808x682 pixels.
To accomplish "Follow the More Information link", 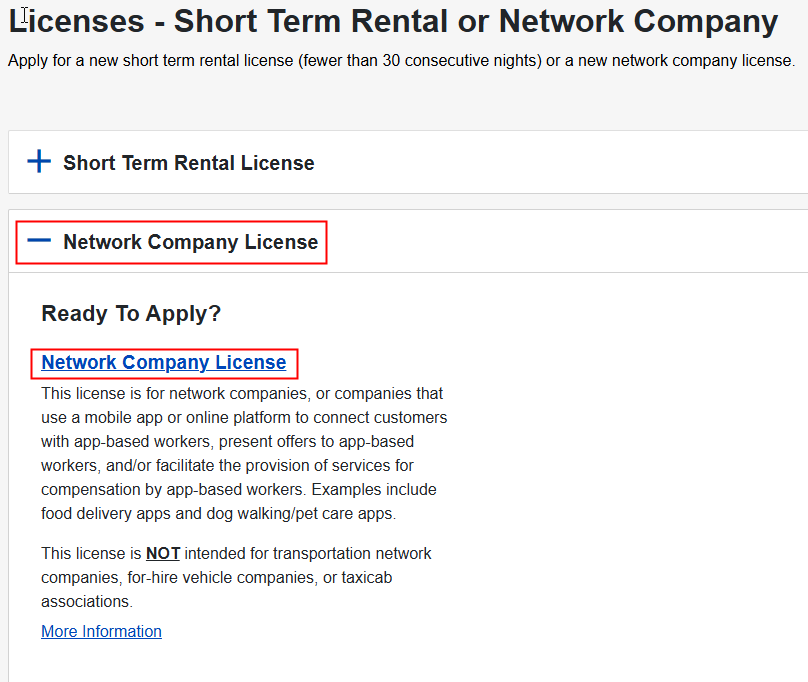I will coord(101,632).
